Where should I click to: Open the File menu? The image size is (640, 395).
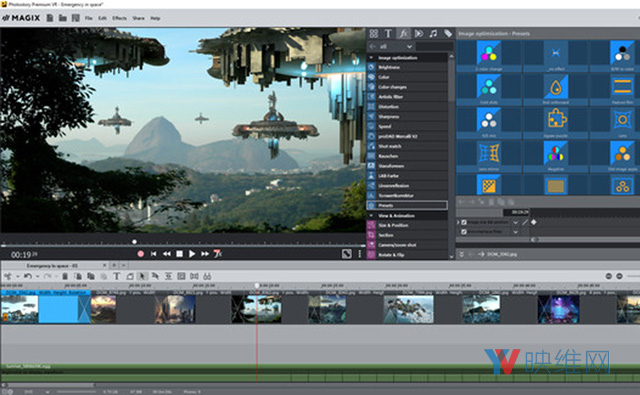click(89, 18)
